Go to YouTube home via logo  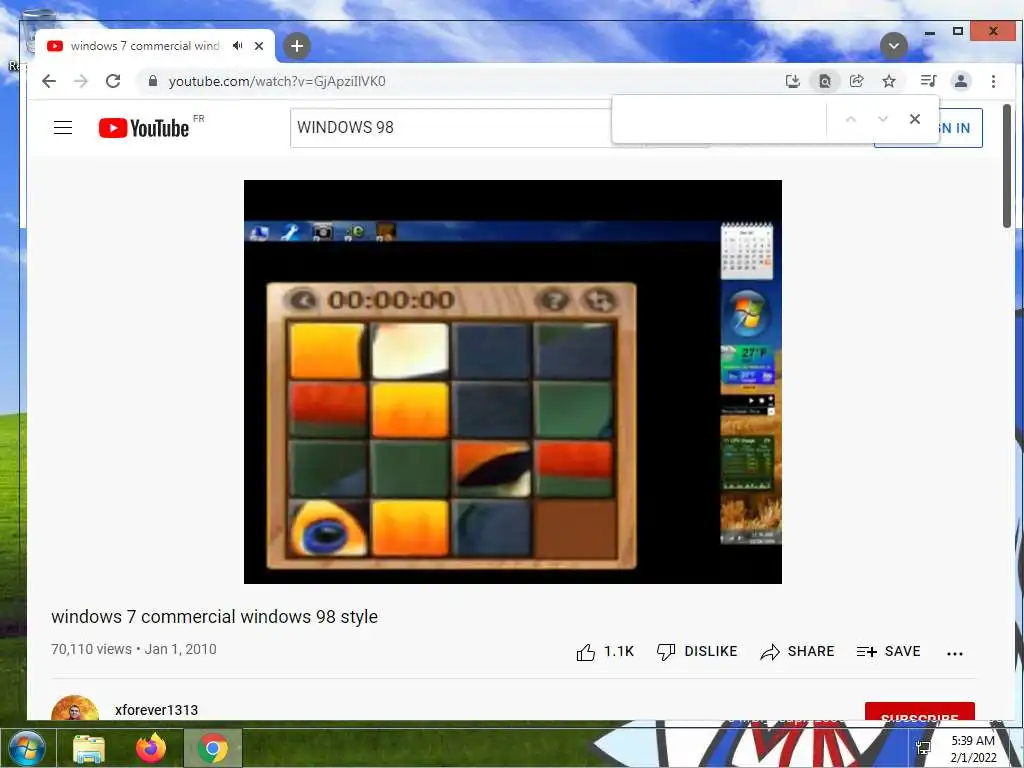(144, 127)
